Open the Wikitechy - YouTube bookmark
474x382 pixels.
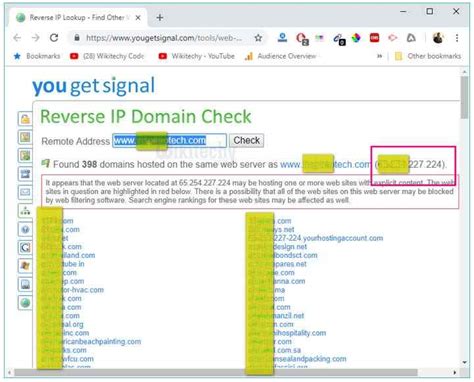[197, 56]
